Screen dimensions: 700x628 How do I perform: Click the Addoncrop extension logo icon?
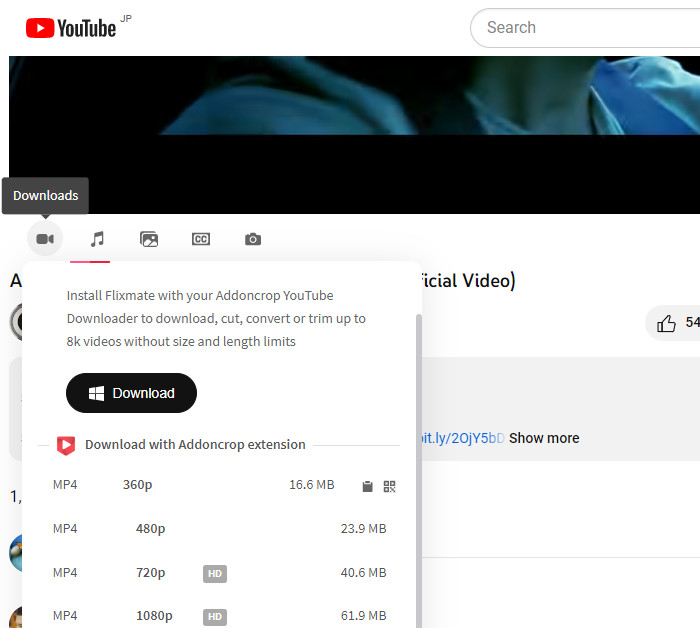click(x=66, y=445)
